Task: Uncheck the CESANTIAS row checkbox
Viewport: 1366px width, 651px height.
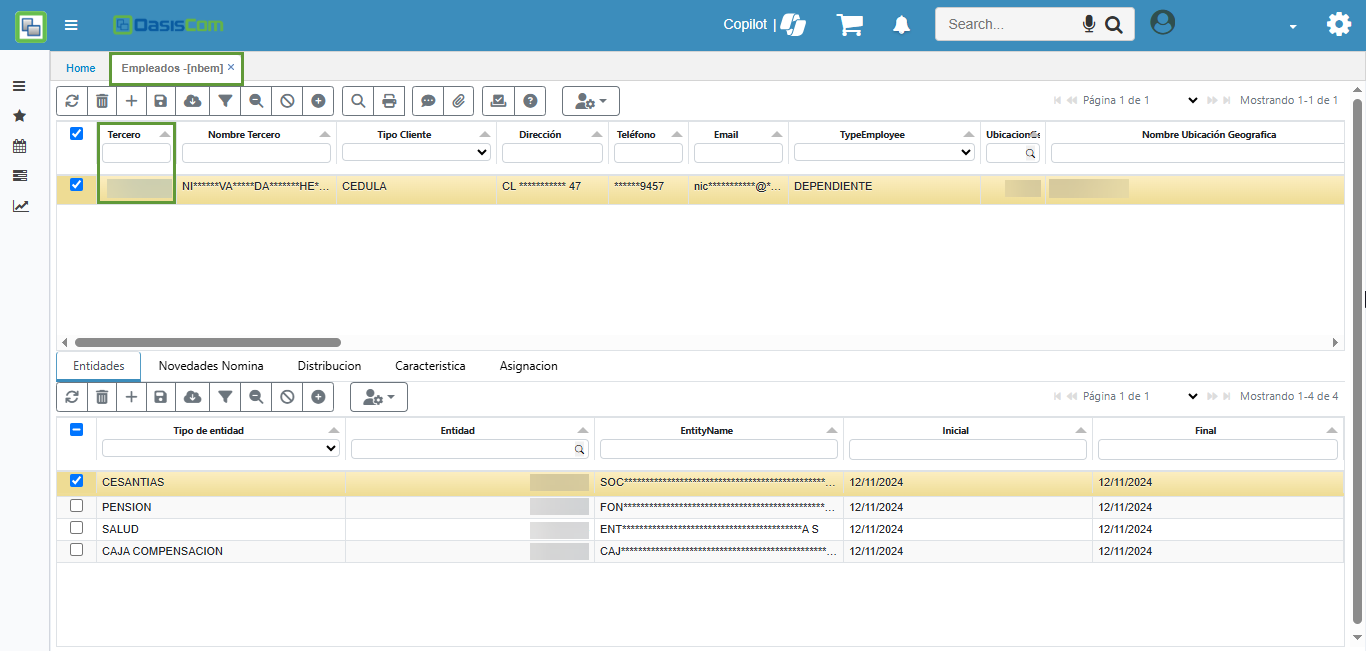Action: click(x=76, y=481)
